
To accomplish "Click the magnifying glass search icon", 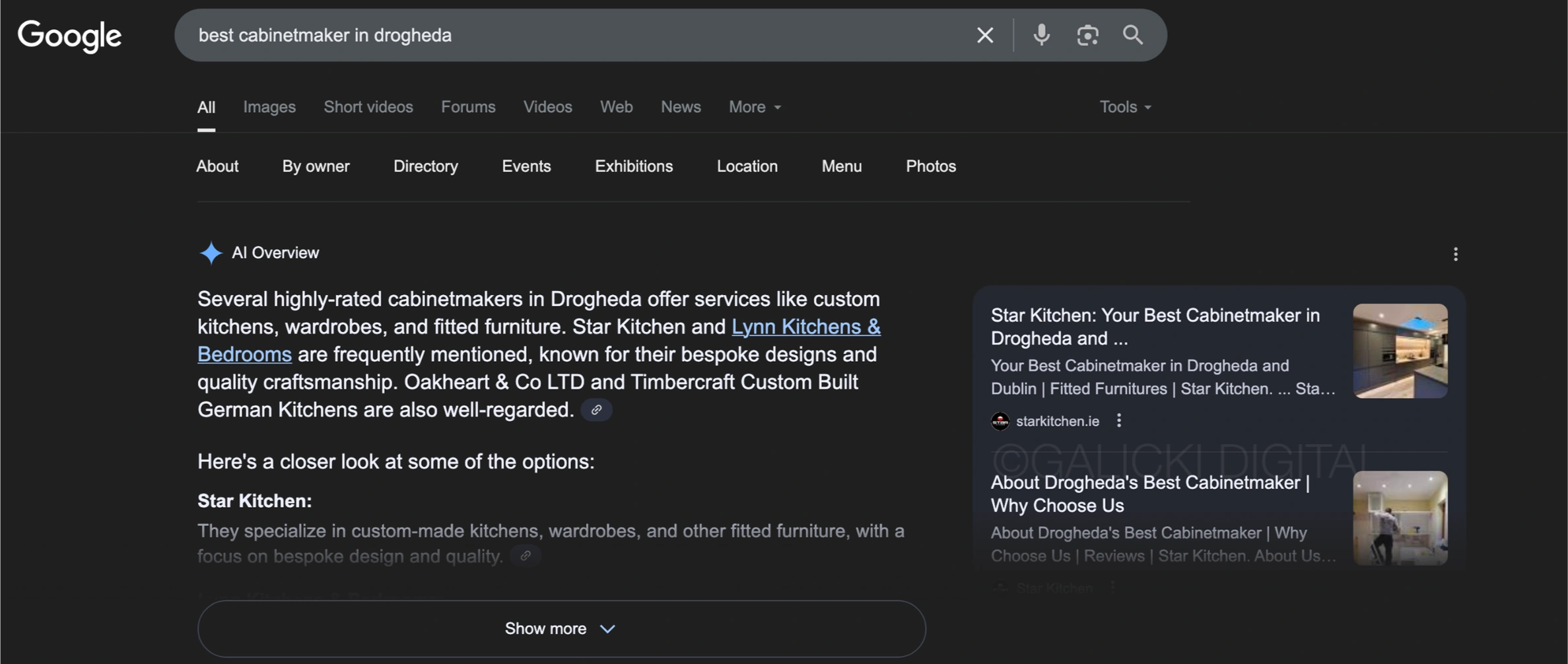I will [x=1133, y=35].
